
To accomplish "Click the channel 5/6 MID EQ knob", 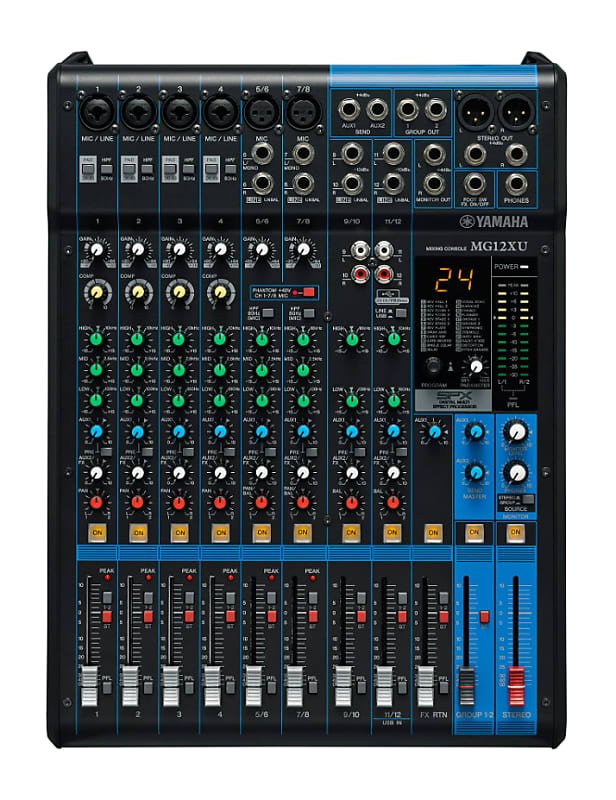I will point(261,369).
